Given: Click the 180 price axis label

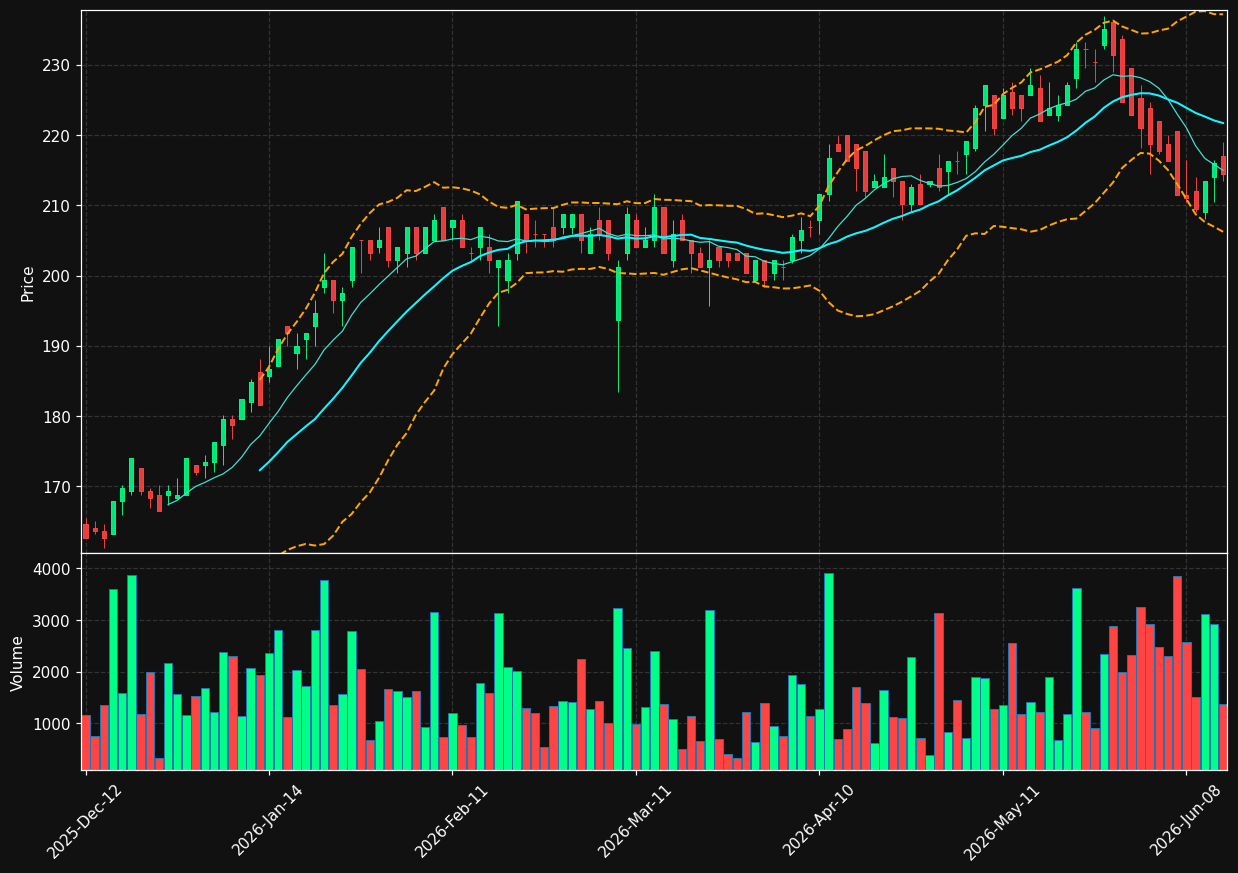Looking at the screenshot, I should click(57, 417).
